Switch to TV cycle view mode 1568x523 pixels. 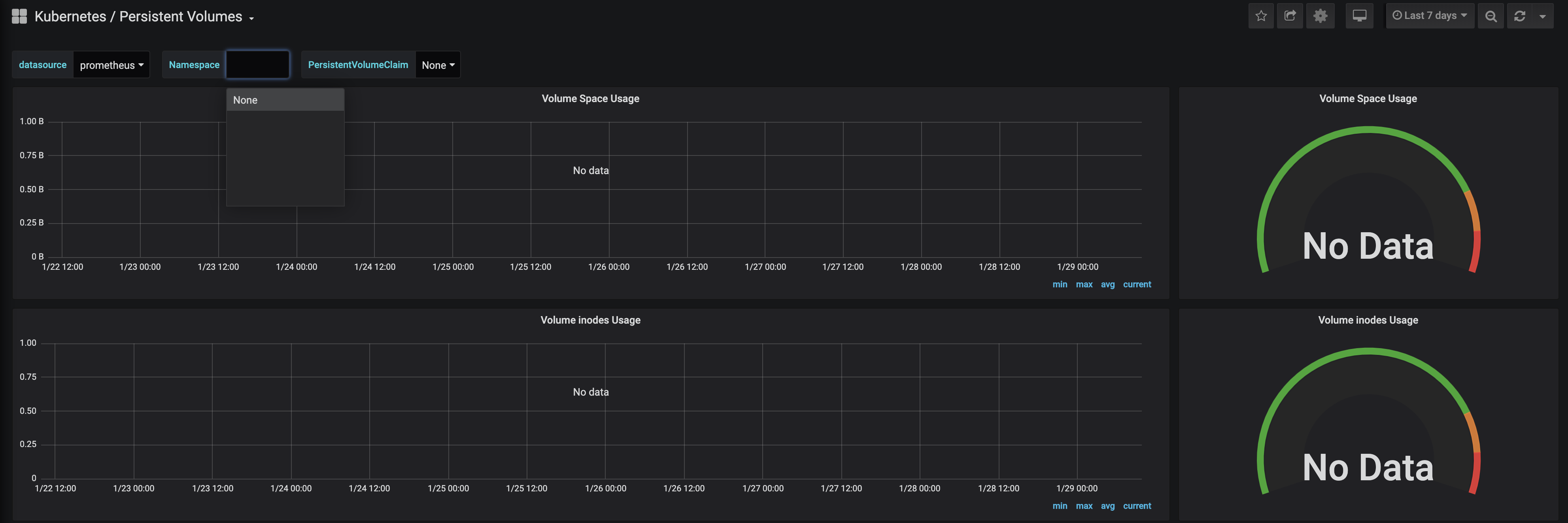pyautogui.click(x=1359, y=17)
